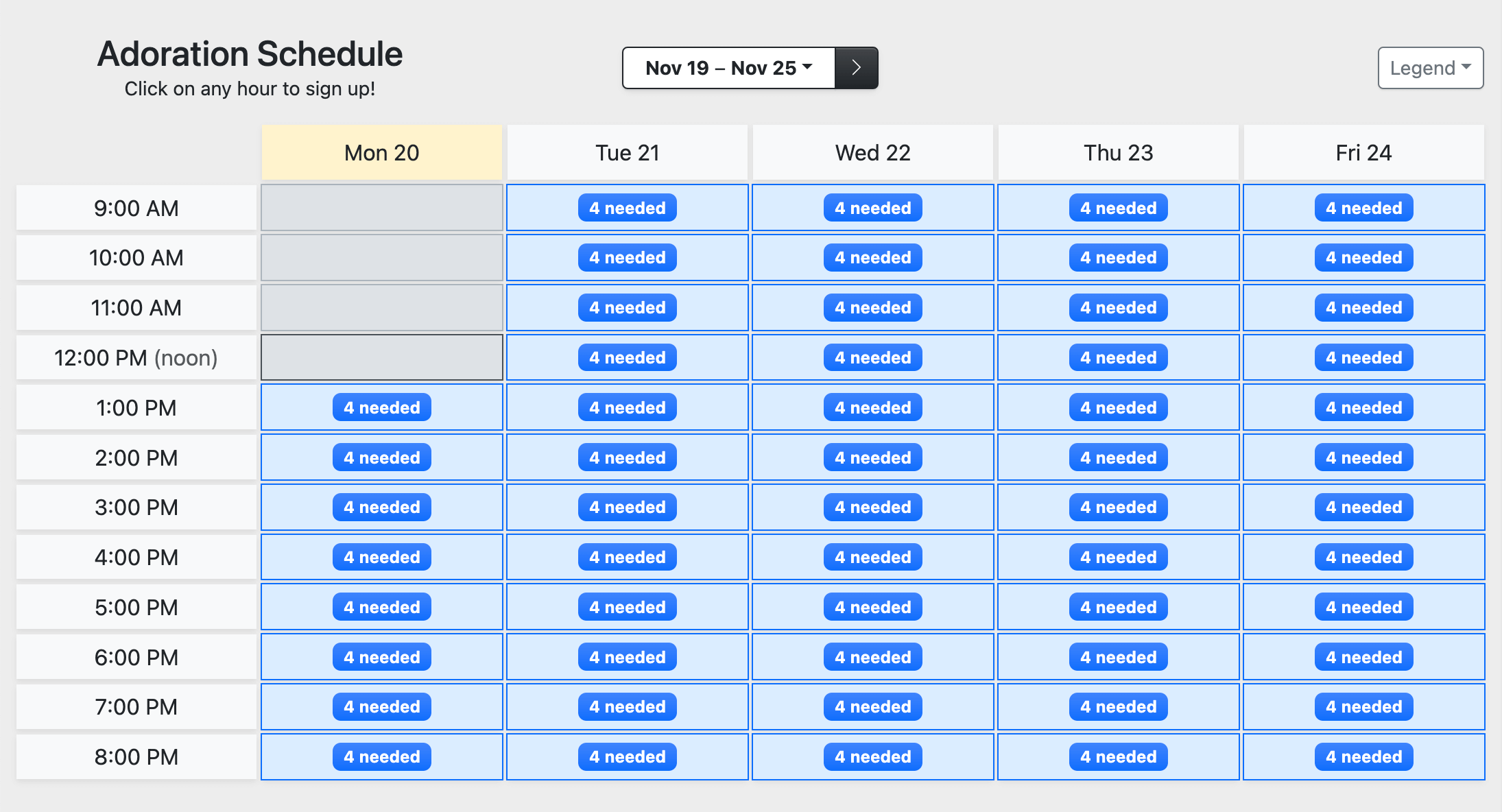Screen dimensions: 1502x812
Task: Click the Wednesday 12:00 PM noon slot
Action: 872,357
